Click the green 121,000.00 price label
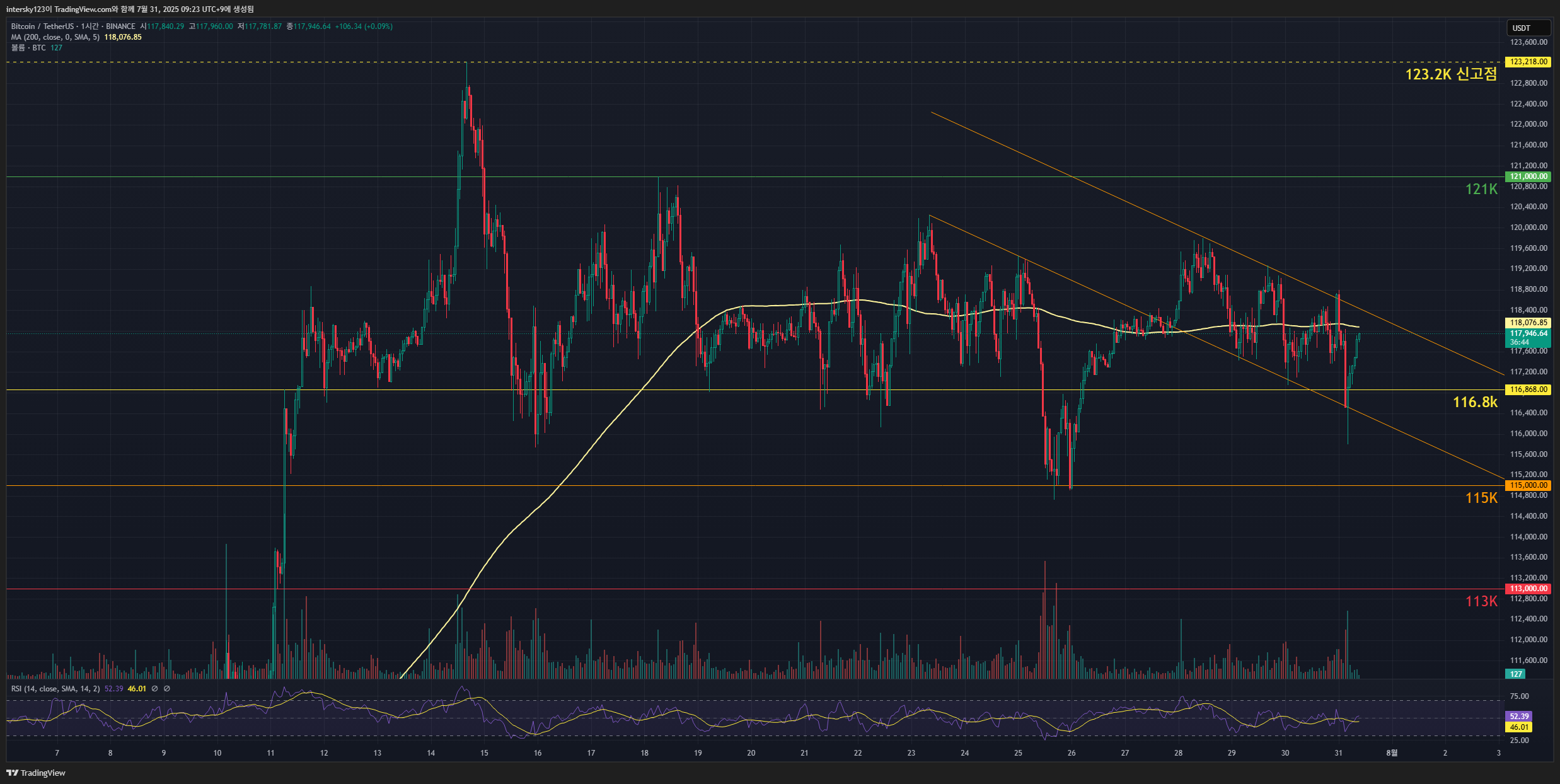1560x784 pixels. pos(1528,176)
